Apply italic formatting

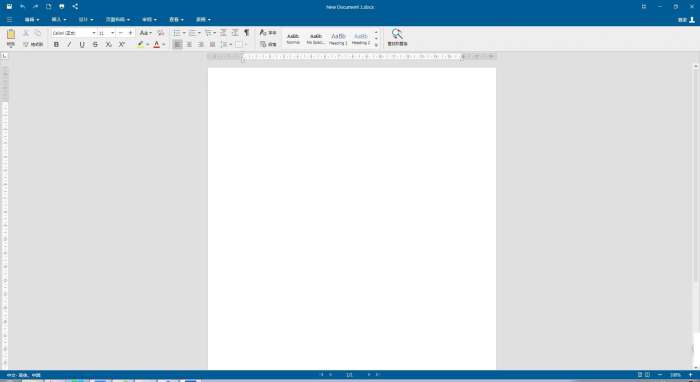coord(69,45)
